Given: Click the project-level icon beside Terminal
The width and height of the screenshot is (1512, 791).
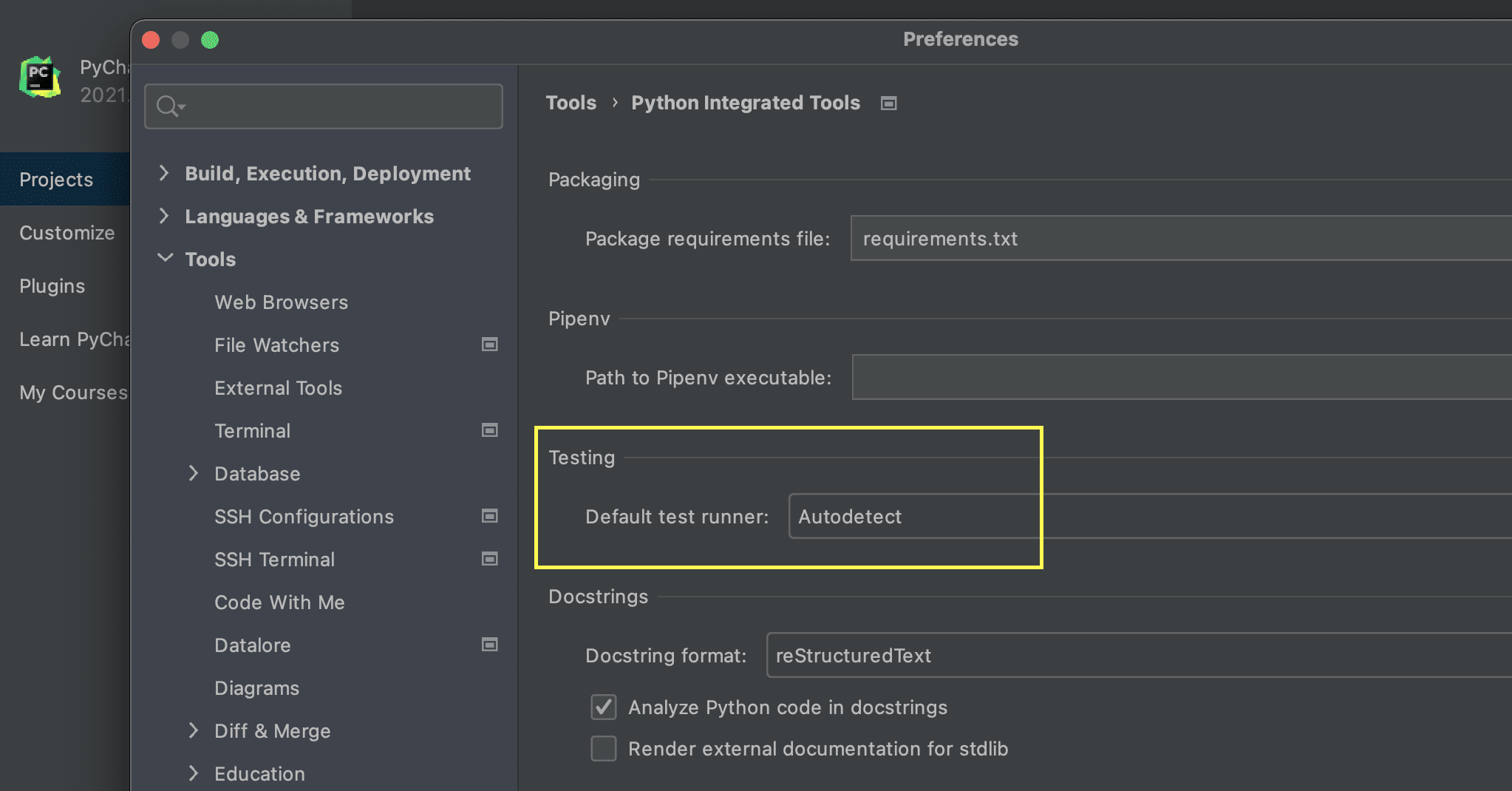Looking at the screenshot, I should [x=489, y=430].
